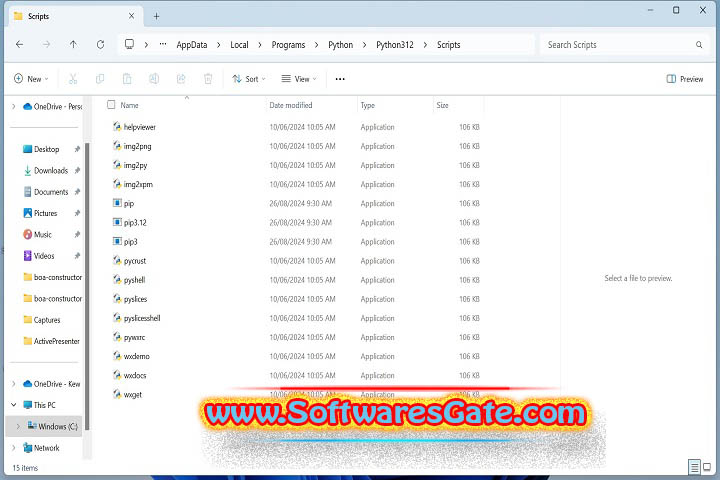
Task: Select the helpviewer application icon
Action: point(117,126)
